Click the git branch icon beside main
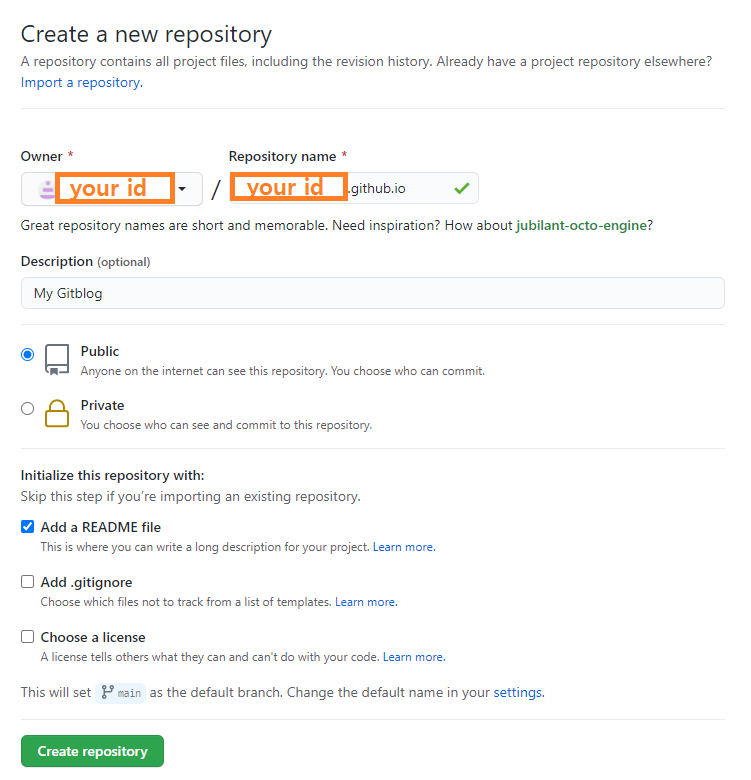The width and height of the screenshot is (751, 780). coord(107,692)
